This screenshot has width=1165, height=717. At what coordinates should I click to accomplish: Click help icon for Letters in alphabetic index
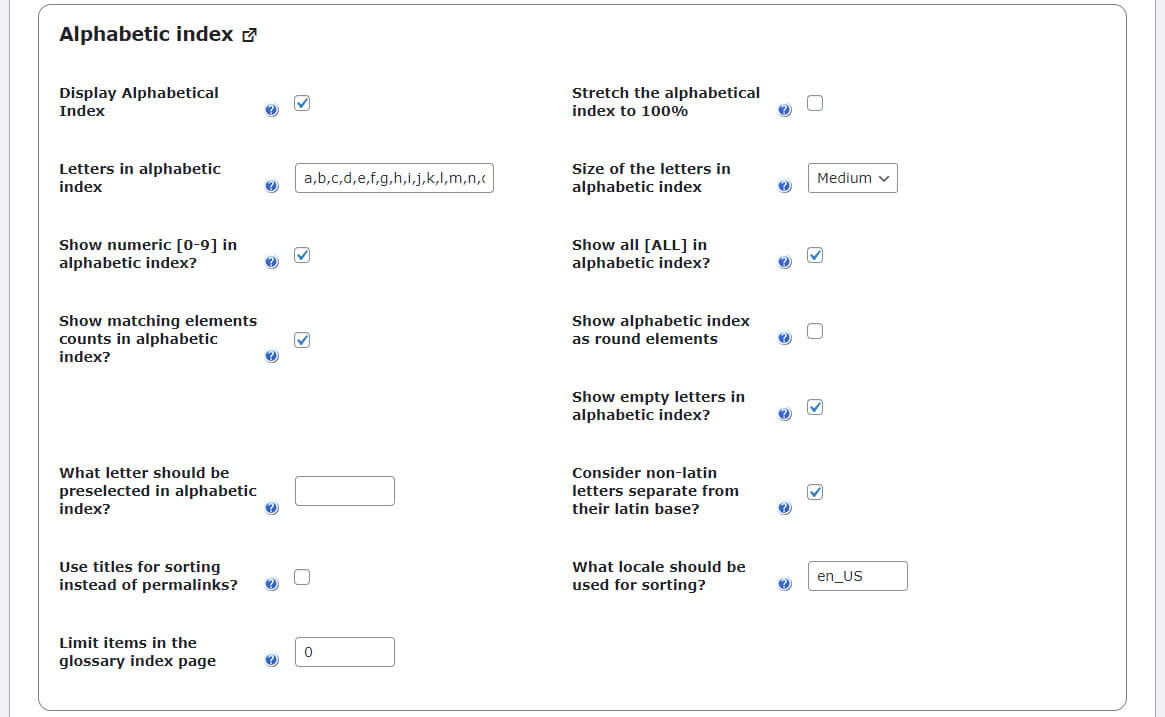pos(272,186)
